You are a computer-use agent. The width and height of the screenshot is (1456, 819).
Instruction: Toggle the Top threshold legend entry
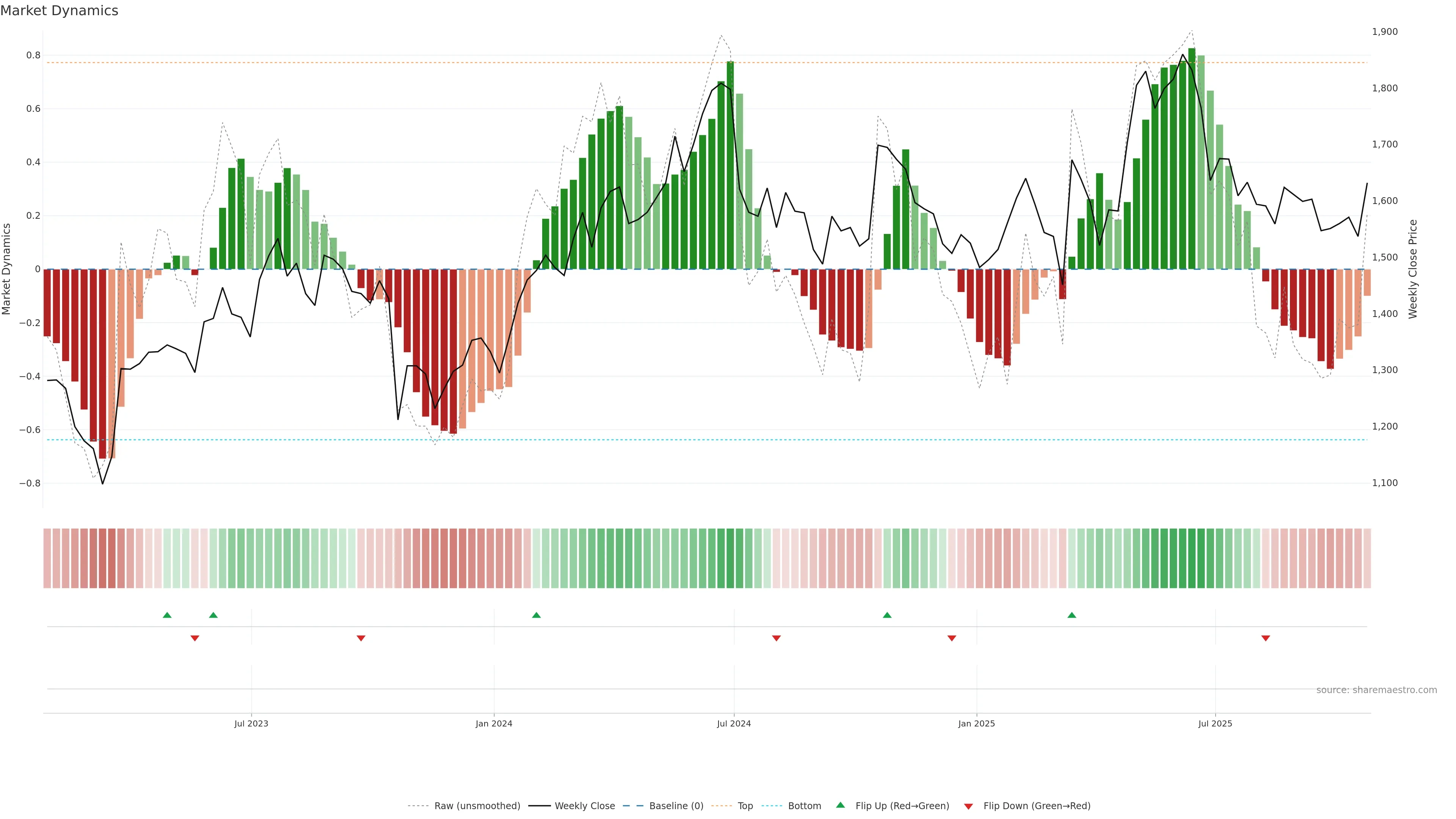pyautogui.click(x=745, y=806)
